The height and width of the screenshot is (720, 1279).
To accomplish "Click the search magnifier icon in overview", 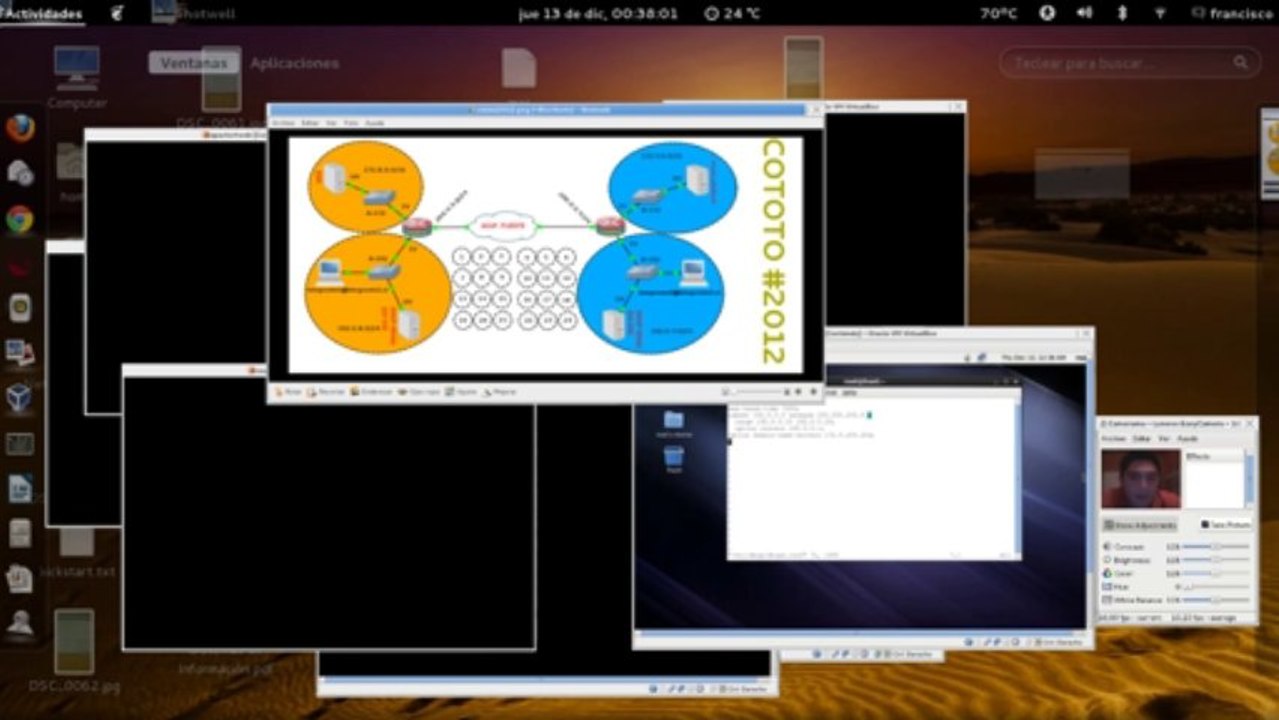I will click(x=1241, y=62).
